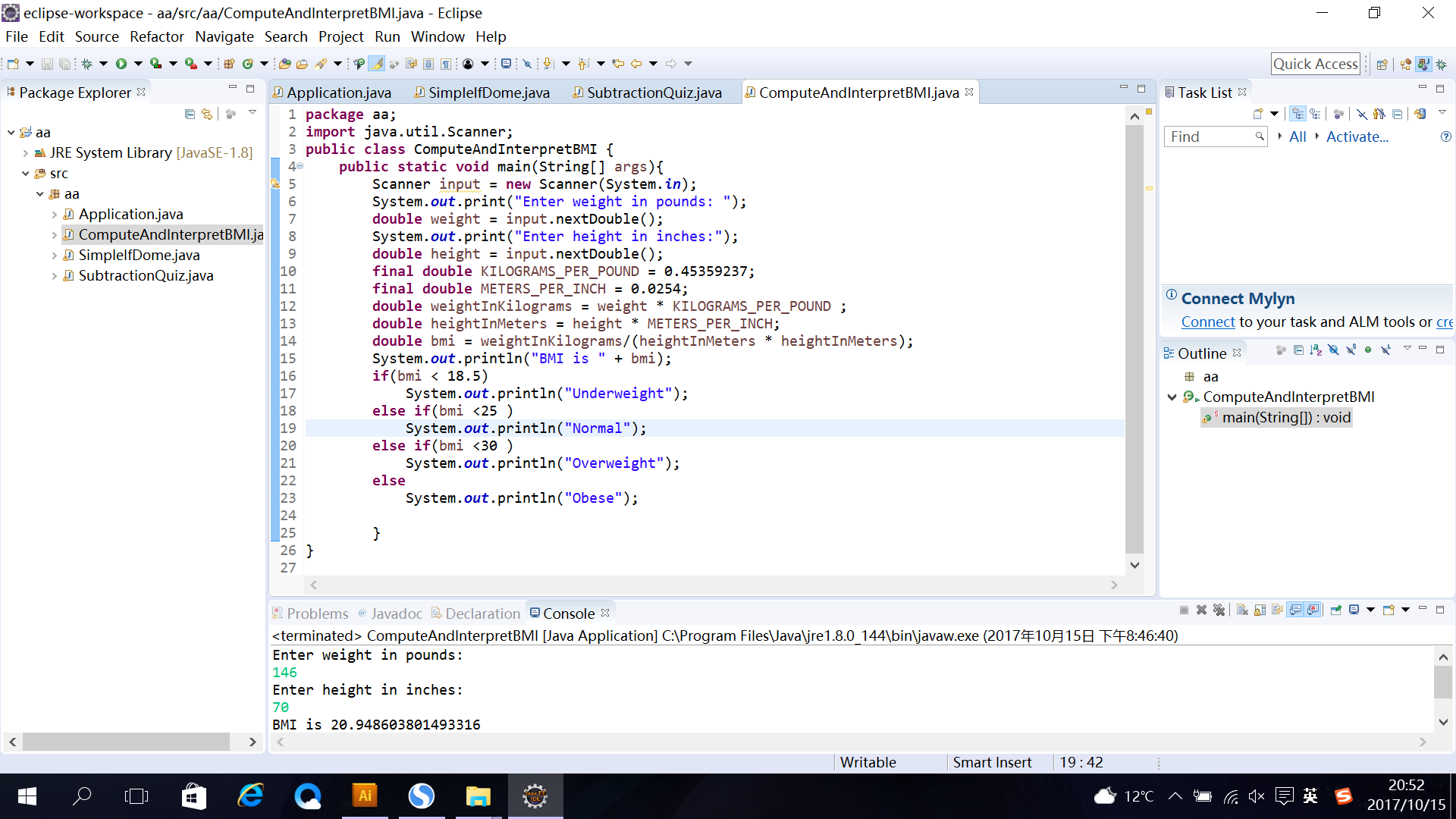
Task: Click the Quick Access box
Action: coord(1315,64)
